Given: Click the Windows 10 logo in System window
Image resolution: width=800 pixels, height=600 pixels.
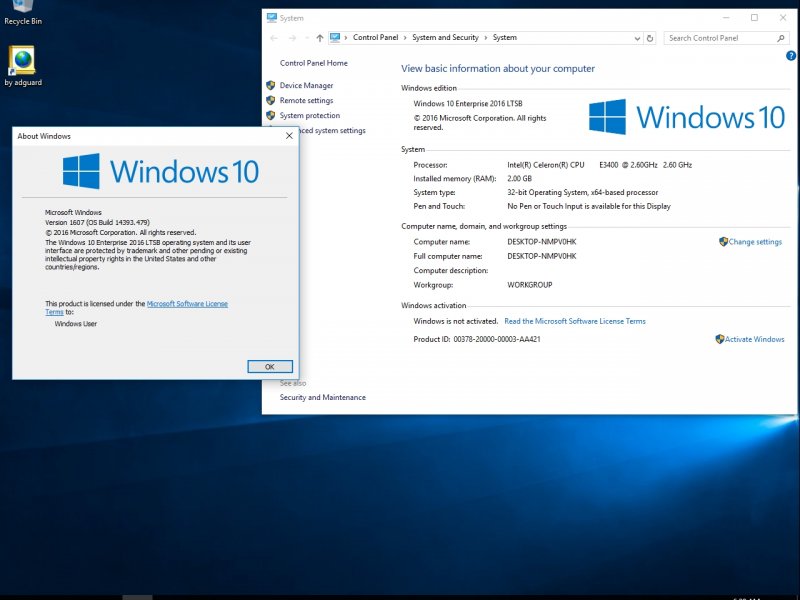Looking at the screenshot, I should (x=687, y=117).
